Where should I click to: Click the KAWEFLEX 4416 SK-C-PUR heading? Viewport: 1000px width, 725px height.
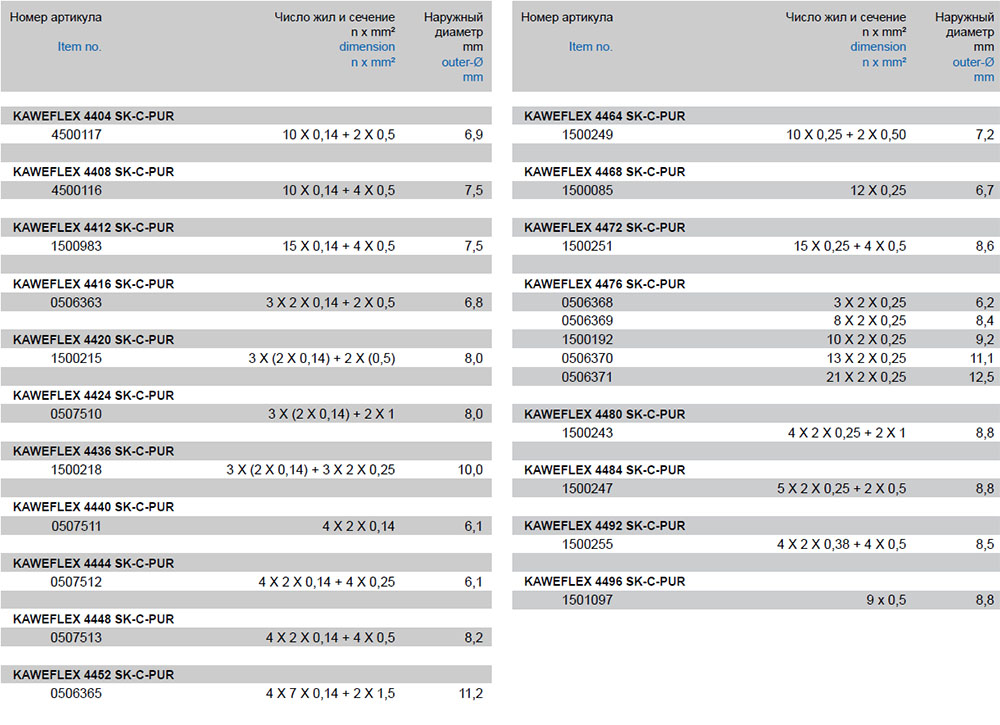click(x=93, y=284)
